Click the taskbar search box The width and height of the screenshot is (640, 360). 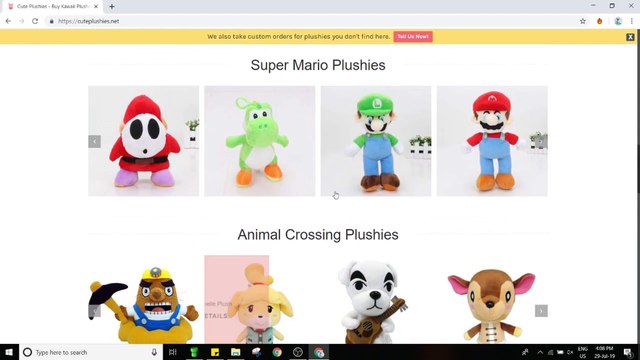[91, 352]
